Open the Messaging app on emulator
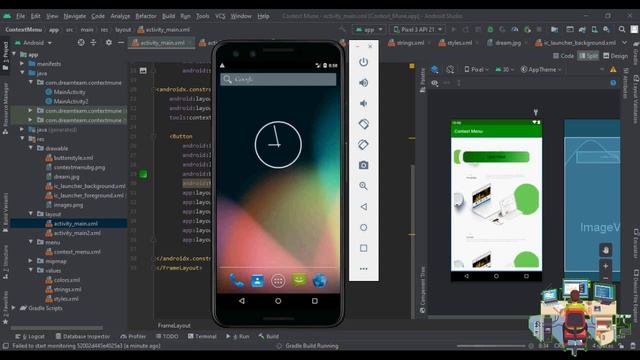 point(299,280)
